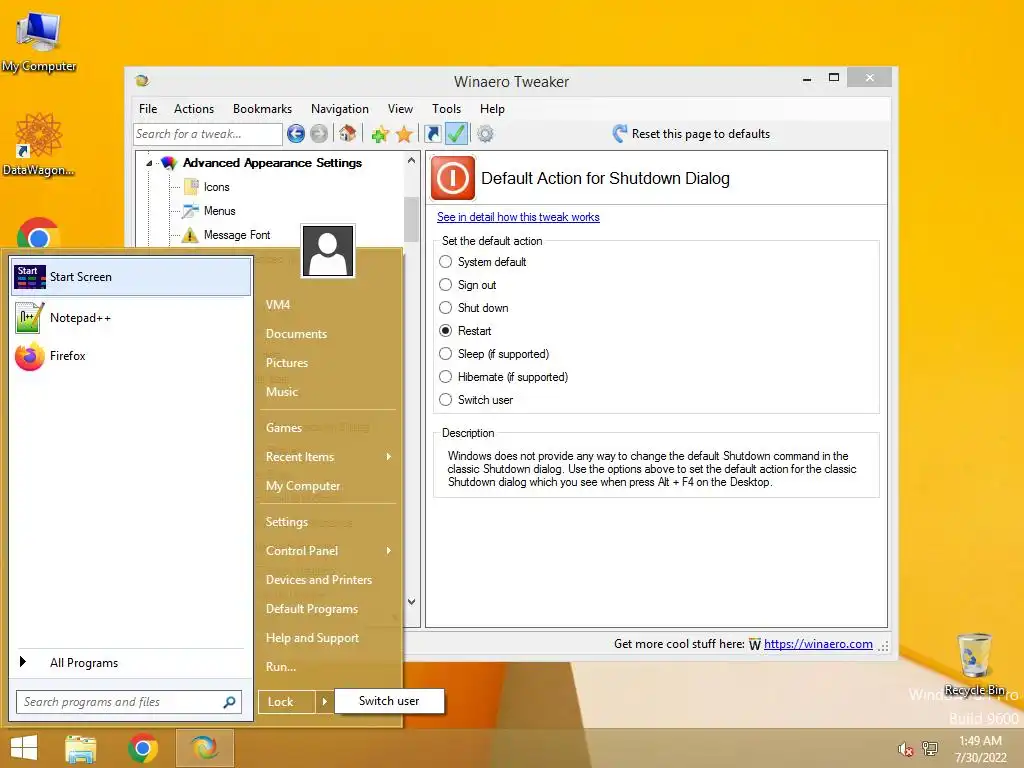Launch Firefox from the Start menu
Viewport: 1024px width, 768px height.
click(131, 356)
